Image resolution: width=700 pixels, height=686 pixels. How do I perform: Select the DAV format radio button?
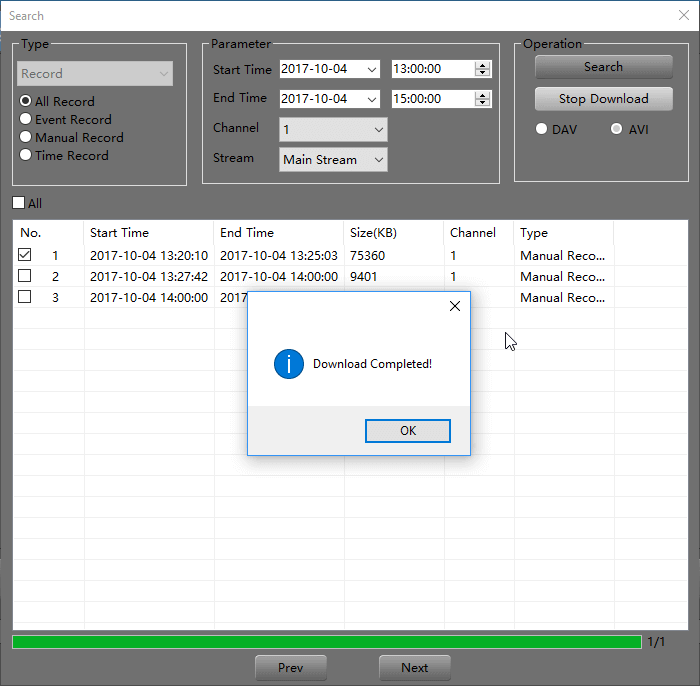542,129
